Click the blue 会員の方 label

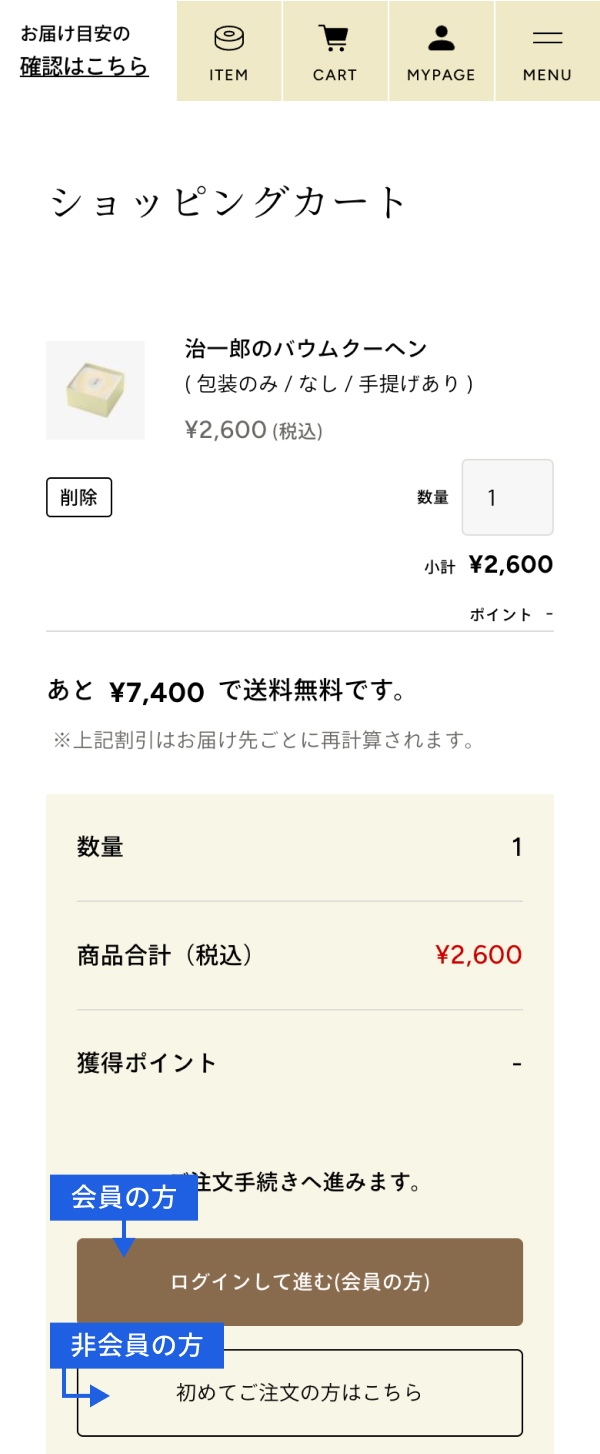124,1197
